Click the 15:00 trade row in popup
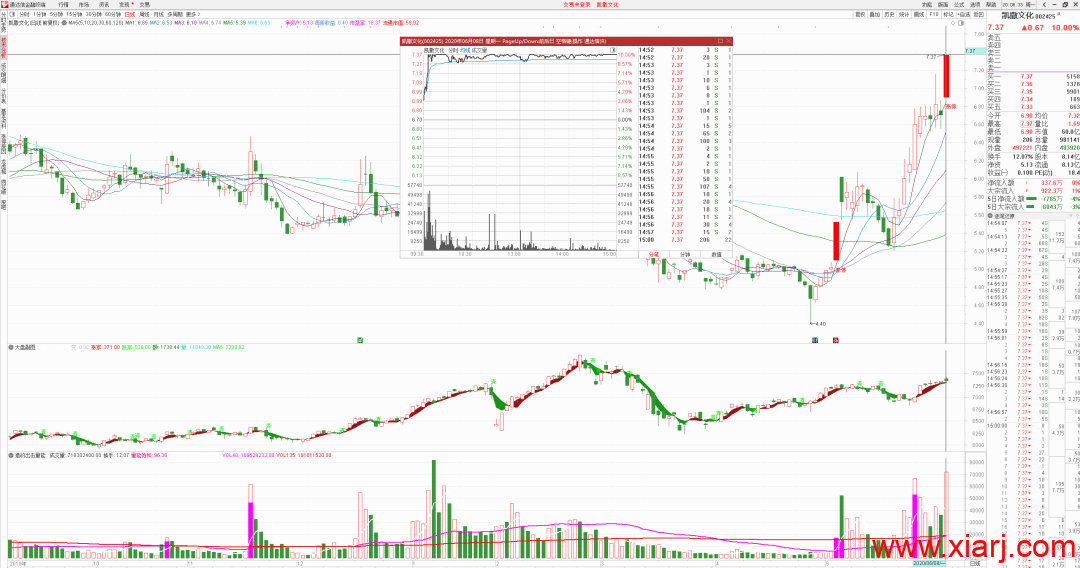Viewport: 1080px width, 568px height. (x=685, y=240)
